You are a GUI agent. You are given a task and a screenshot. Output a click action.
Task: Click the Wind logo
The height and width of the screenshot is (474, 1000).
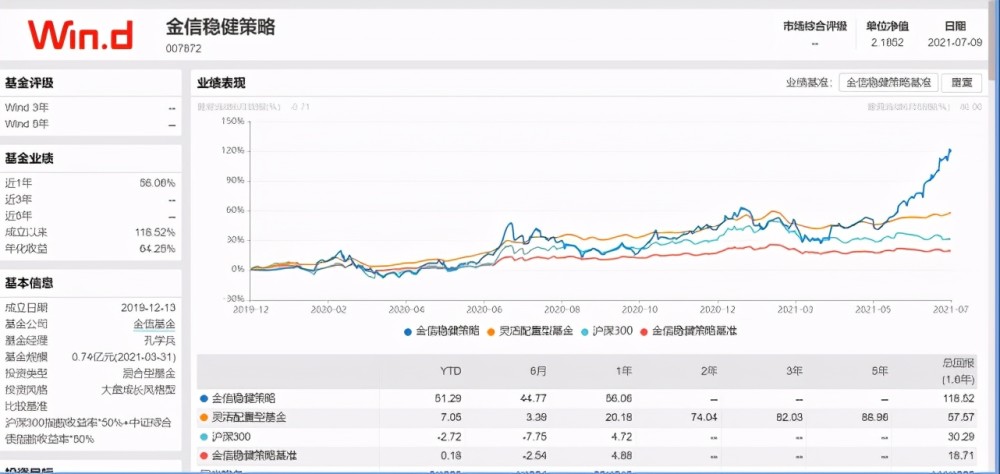[x=81, y=35]
